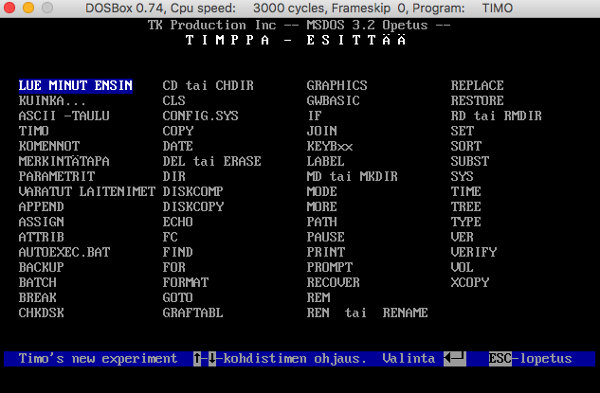Open the BATCH topic

pyautogui.click(x=38, y=282)
